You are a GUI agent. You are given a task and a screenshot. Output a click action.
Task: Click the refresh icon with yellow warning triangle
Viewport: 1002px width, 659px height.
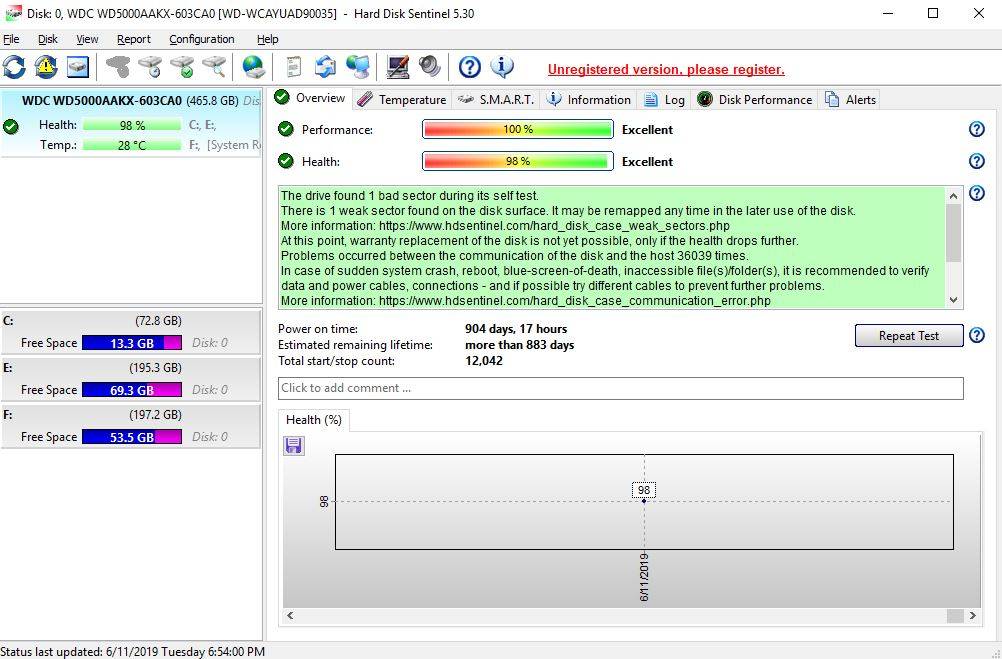coord(46,66)
